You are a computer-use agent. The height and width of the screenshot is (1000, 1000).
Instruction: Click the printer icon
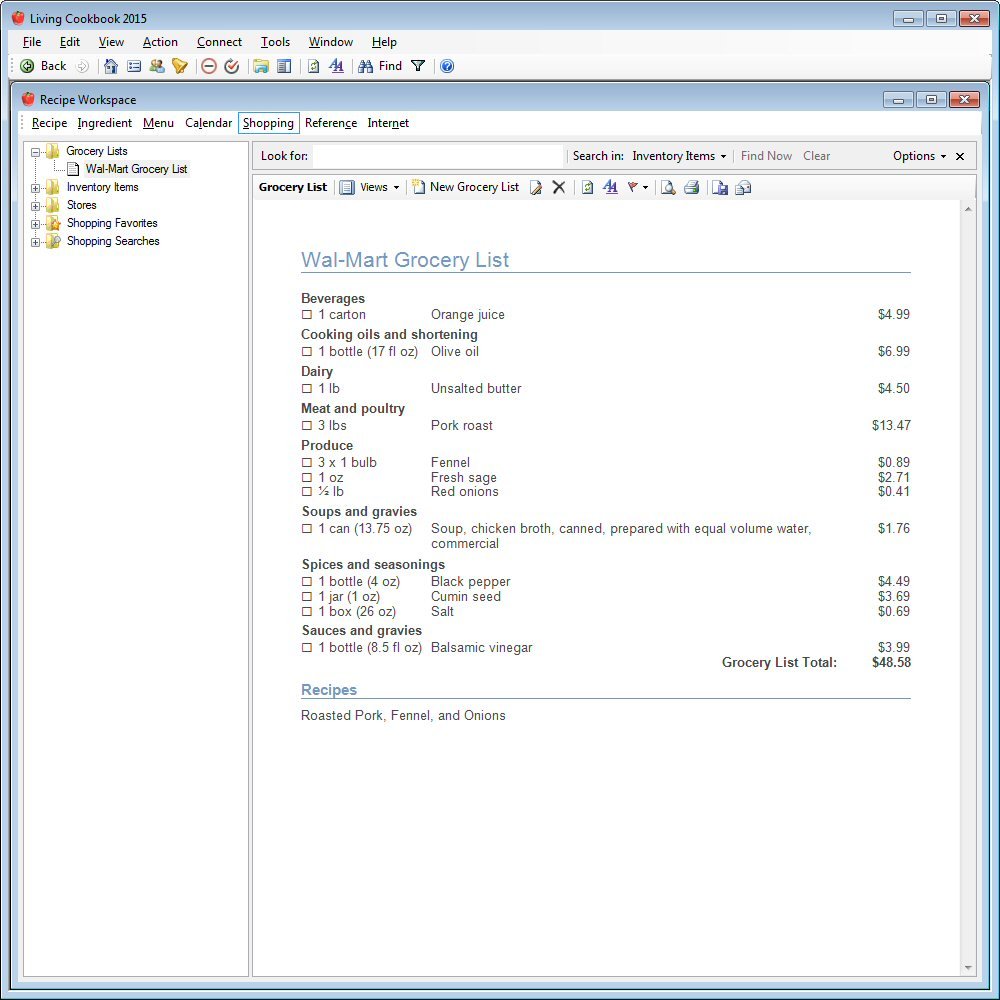click(691, 187)
